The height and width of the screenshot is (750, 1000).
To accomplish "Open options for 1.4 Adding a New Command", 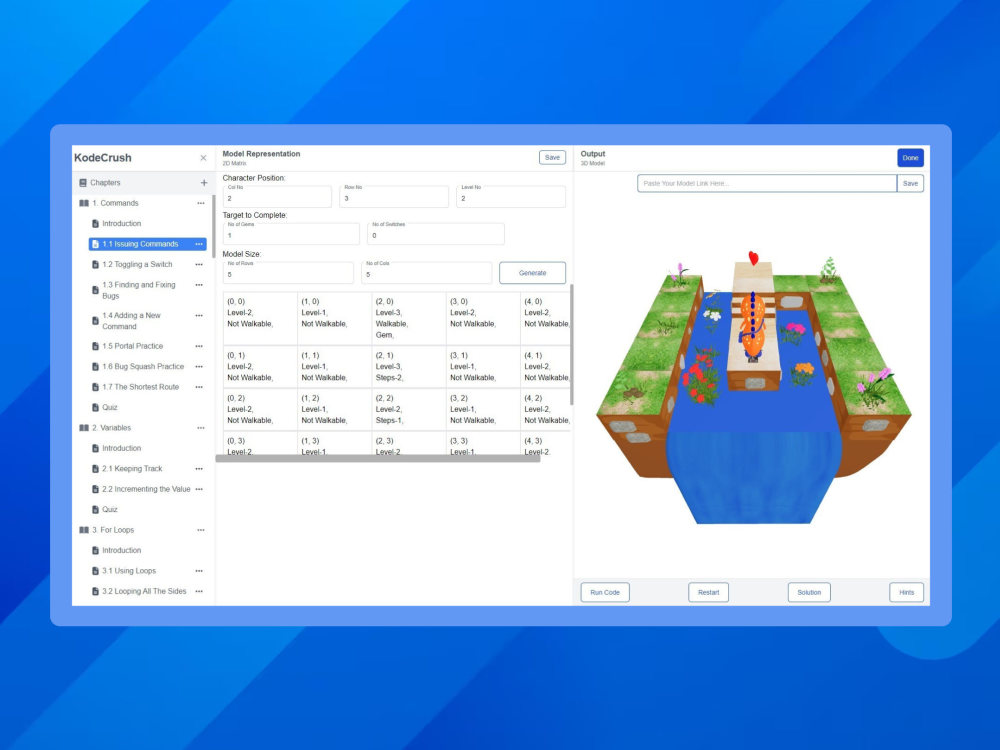I will 199,316.
